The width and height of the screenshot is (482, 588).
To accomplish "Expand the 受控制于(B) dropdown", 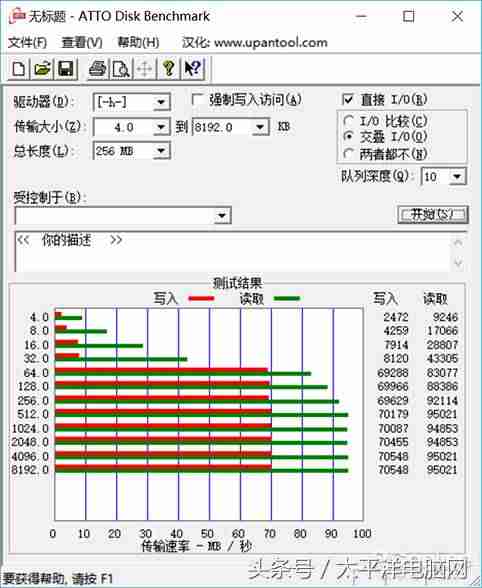I will pyautogui.click(x=222, y=216).
